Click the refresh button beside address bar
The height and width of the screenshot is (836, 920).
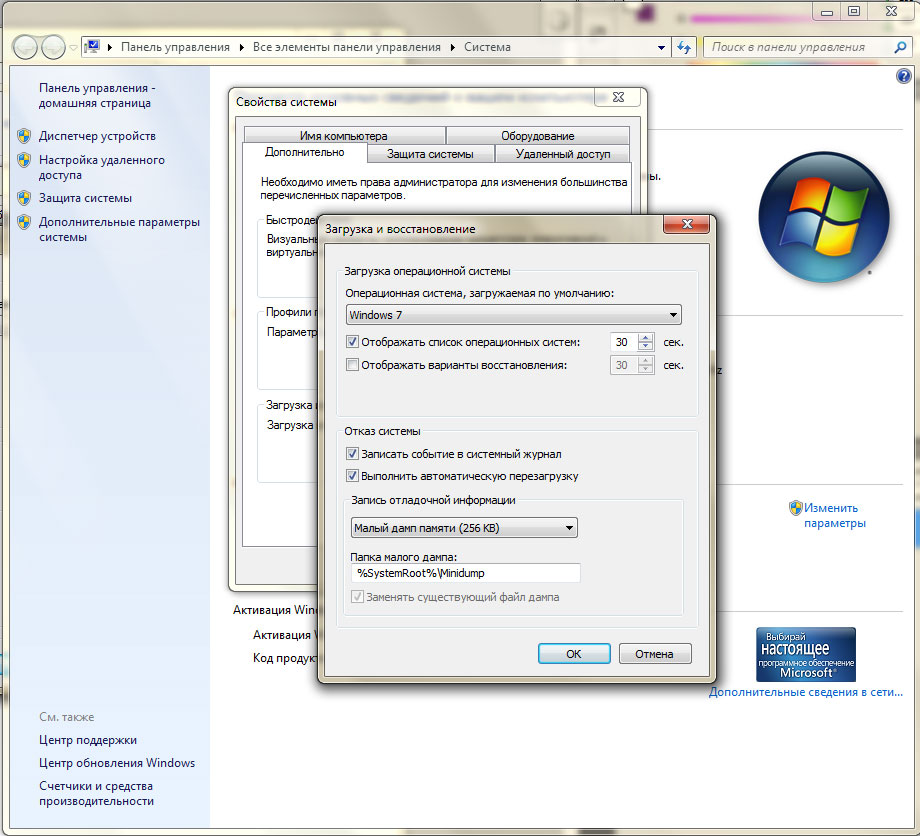click(x=684, y=48)
